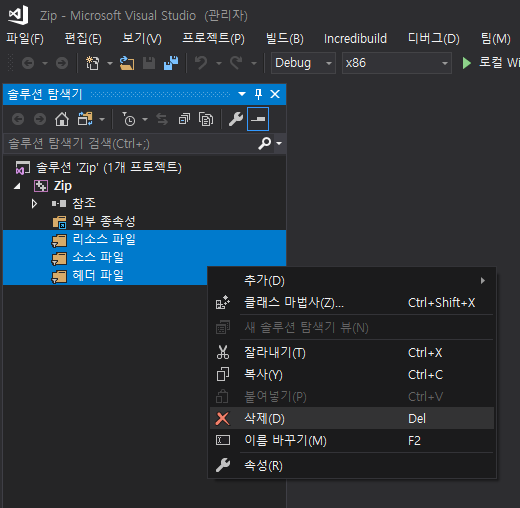Image resolution: width=520 pixels, height=508 pixels.
Task: Toggle auto-hide pin on Solution Explorer
Action: 258,94
